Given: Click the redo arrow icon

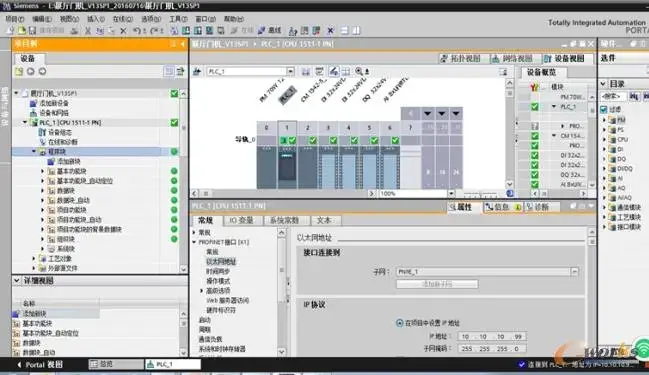Looking at the screenshot, I should (154, 31).
